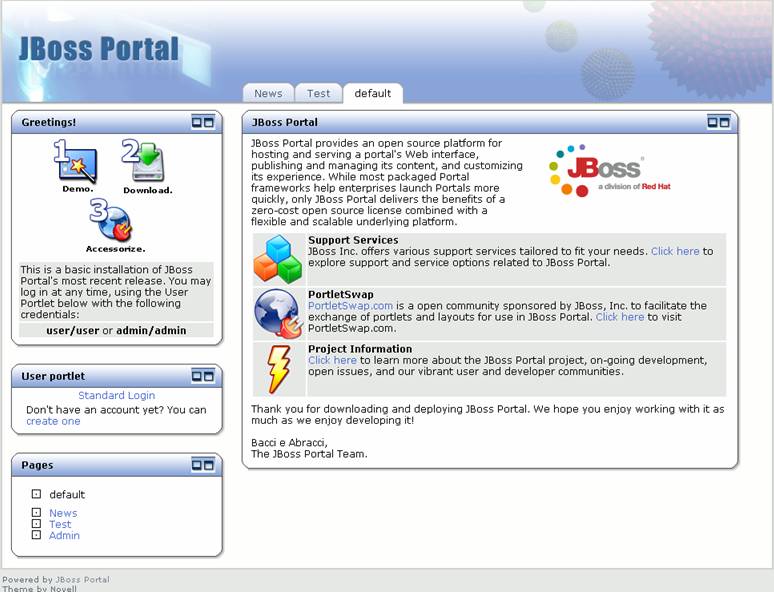774x592 pixels.
Task: Click the 'Accessorize.' label
Action: point(116,249)
